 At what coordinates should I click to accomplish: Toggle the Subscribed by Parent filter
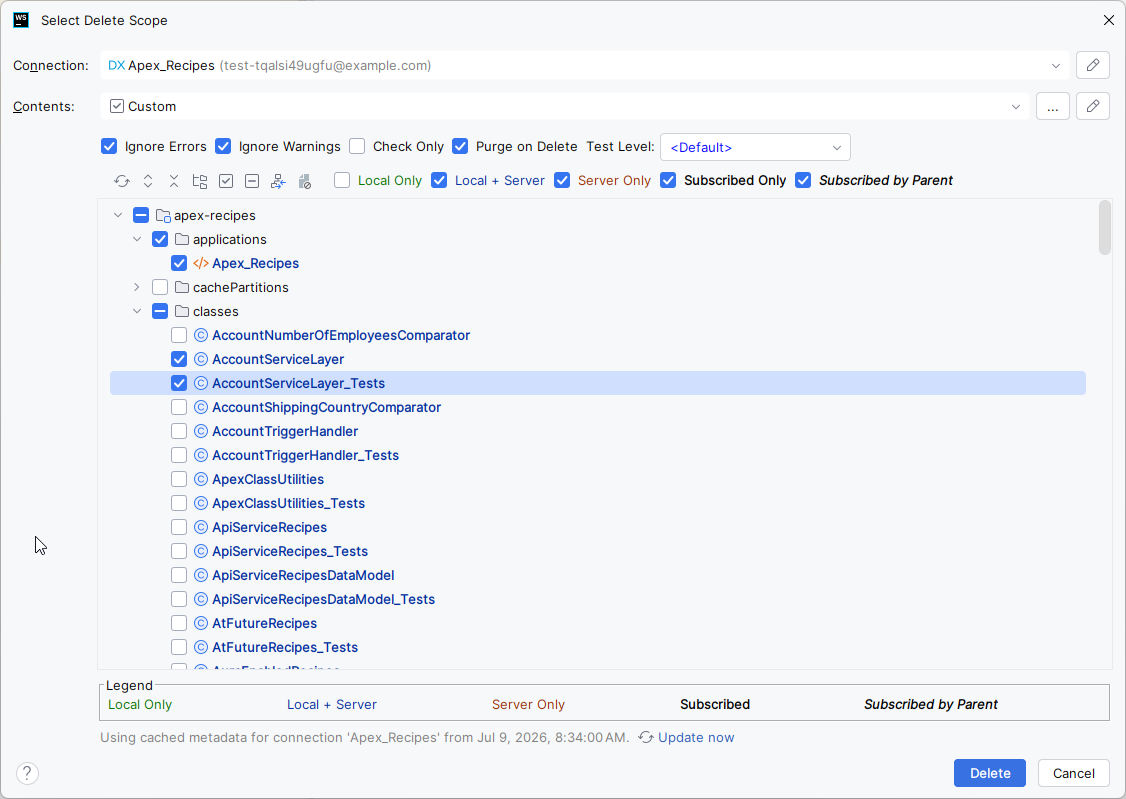point(803,180)
